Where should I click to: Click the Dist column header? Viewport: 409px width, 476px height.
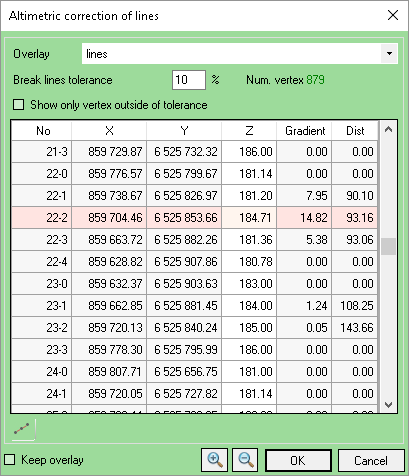tap(355, 131)
